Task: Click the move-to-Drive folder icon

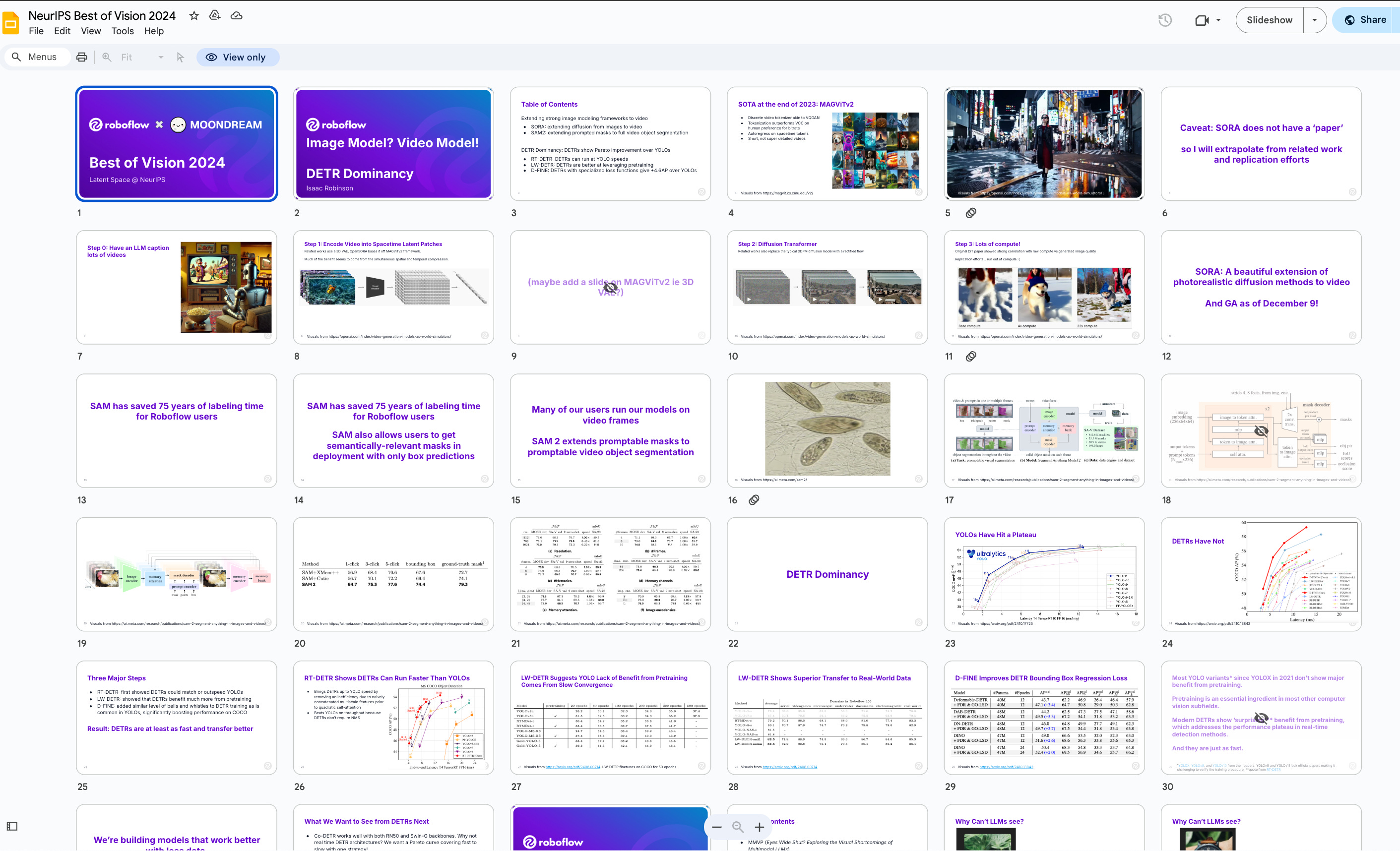Action: 215,16
